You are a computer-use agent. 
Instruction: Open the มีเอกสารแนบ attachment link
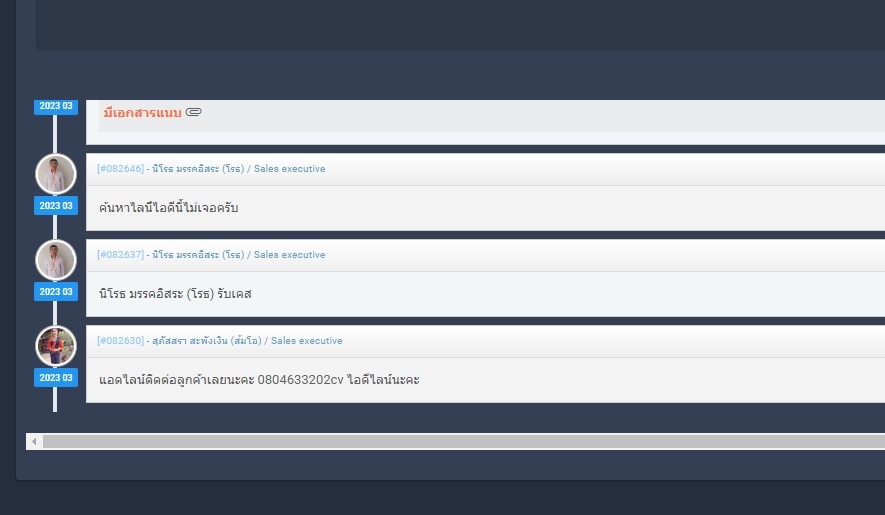pyautogui.click(x=142, y=112)
